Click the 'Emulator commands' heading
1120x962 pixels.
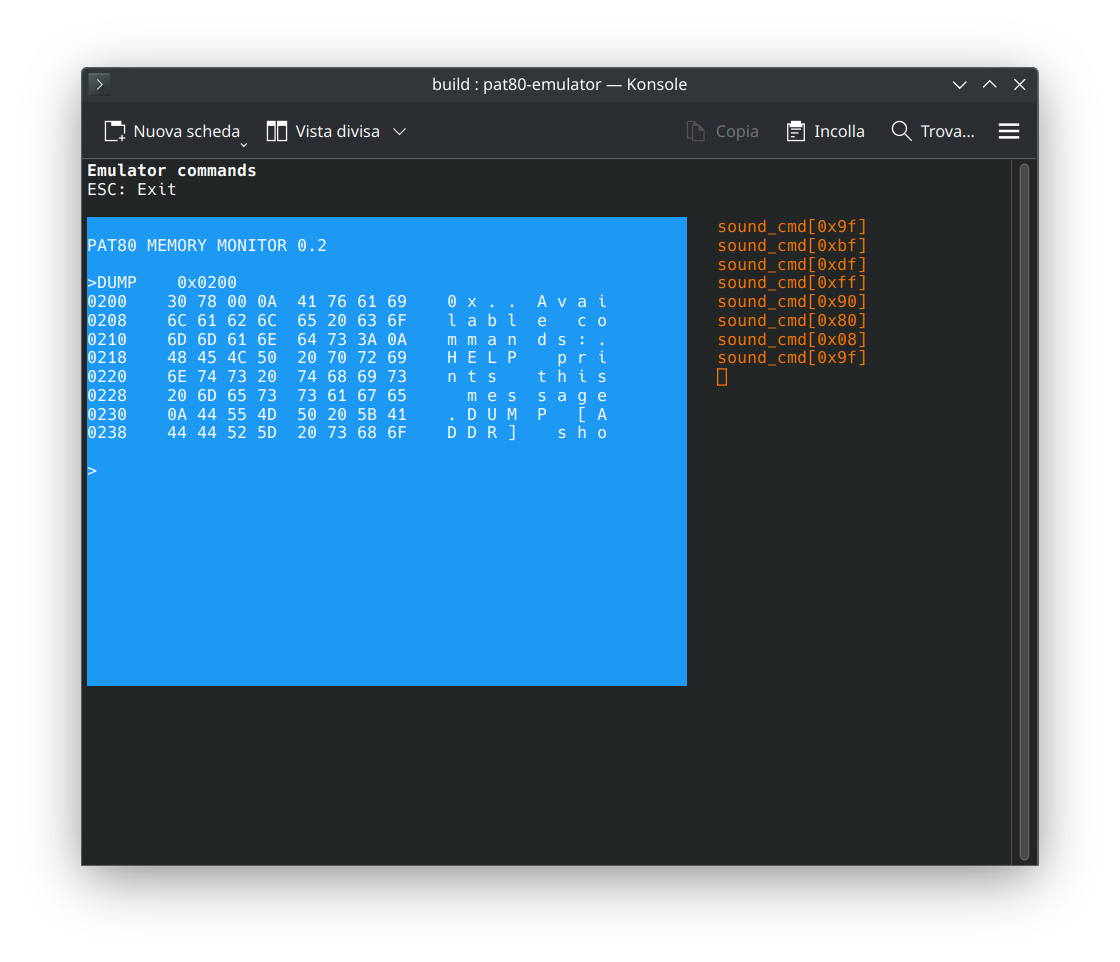(171, 171)
